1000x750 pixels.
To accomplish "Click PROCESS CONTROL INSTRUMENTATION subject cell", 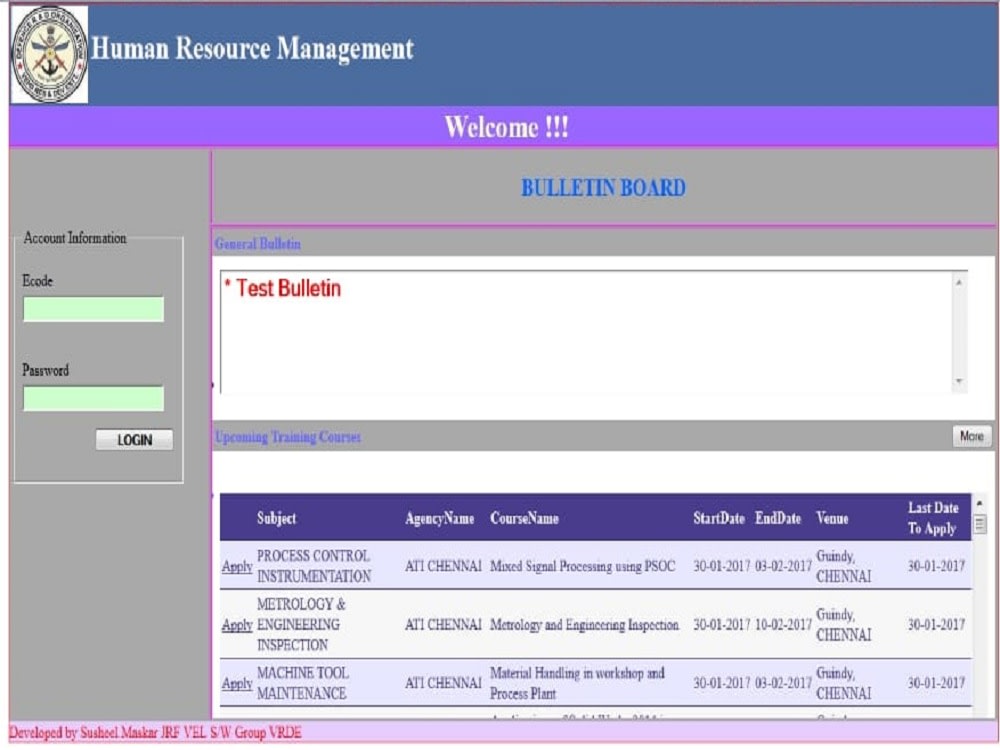I will 314,566.
